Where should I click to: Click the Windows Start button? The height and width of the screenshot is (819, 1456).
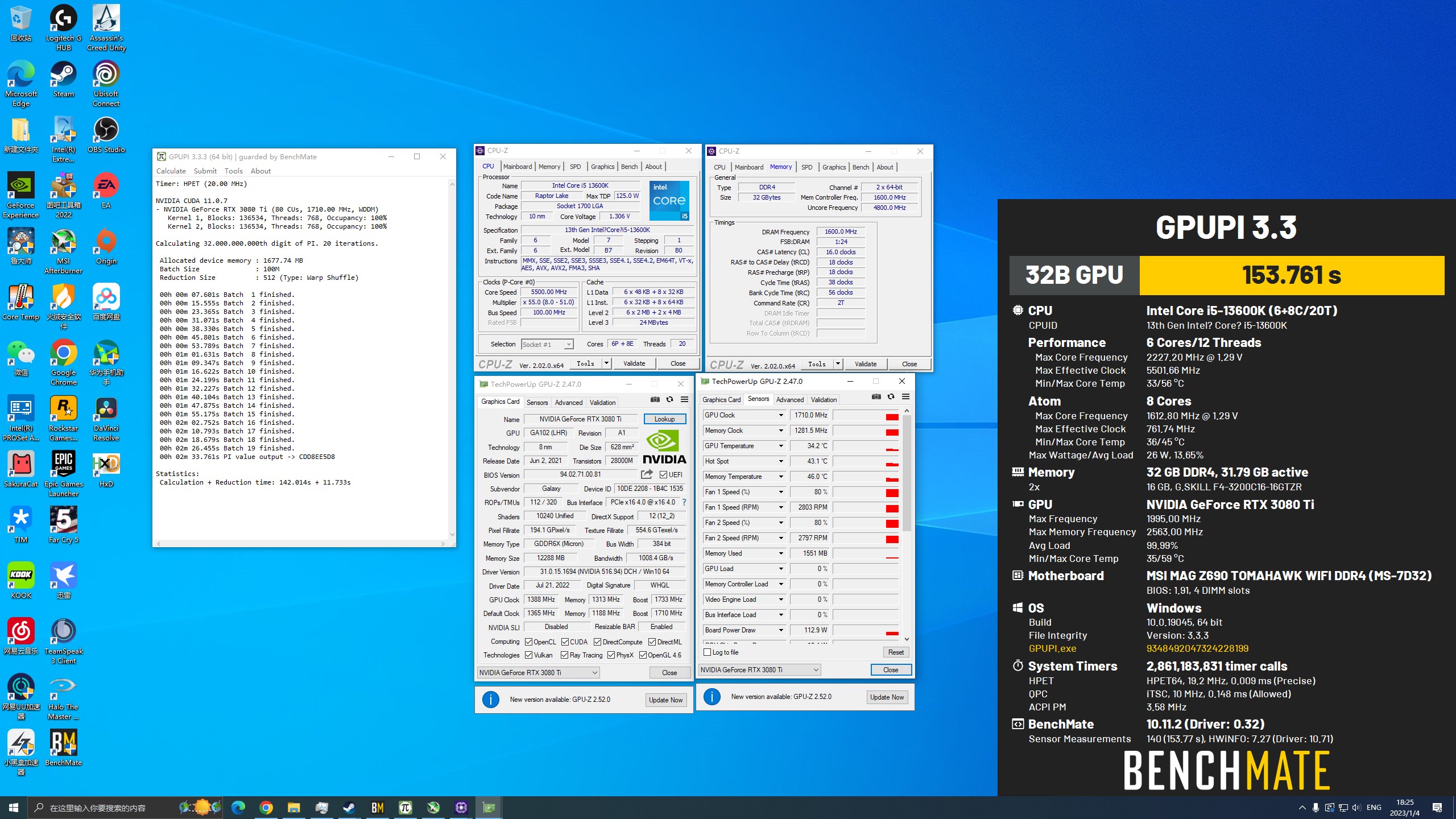[14, 808]
